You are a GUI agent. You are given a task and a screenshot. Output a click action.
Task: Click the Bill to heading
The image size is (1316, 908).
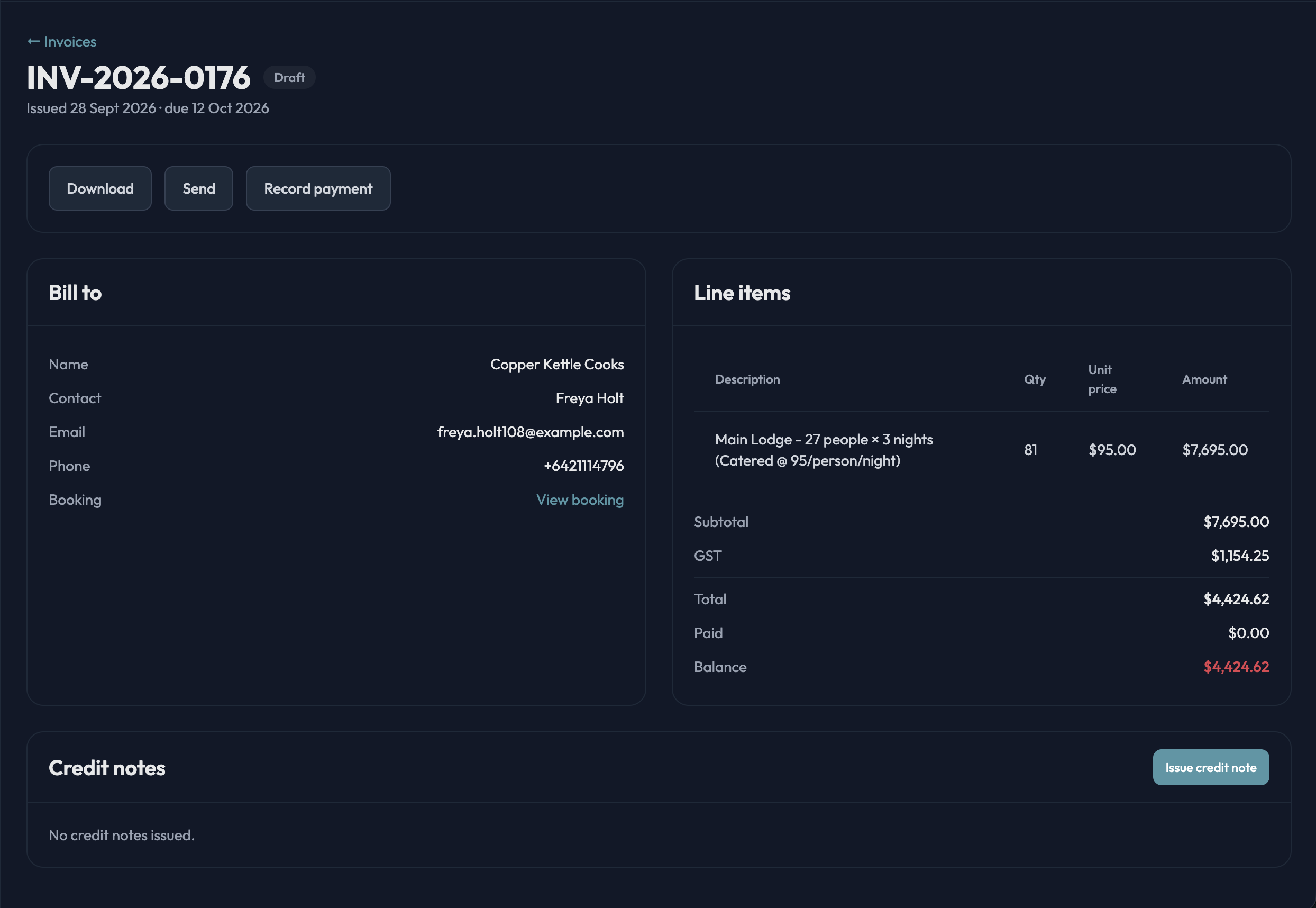click(75, 293)
